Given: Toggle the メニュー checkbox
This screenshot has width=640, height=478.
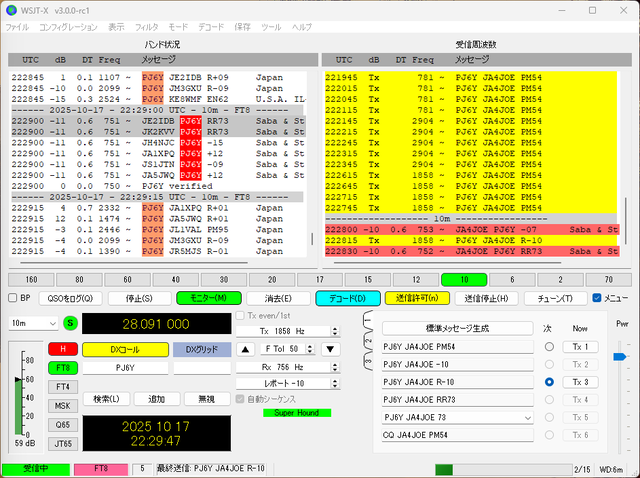Looking at the screenshot, I should click(x=597, y=298).
